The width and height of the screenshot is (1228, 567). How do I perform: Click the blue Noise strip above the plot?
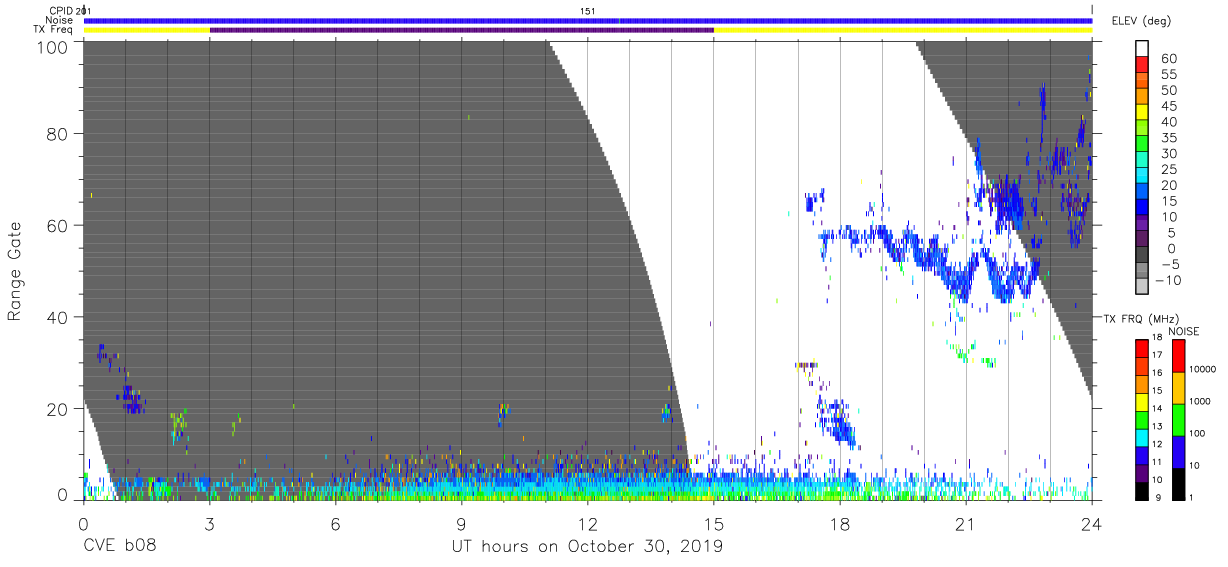(x=587, y=20)
